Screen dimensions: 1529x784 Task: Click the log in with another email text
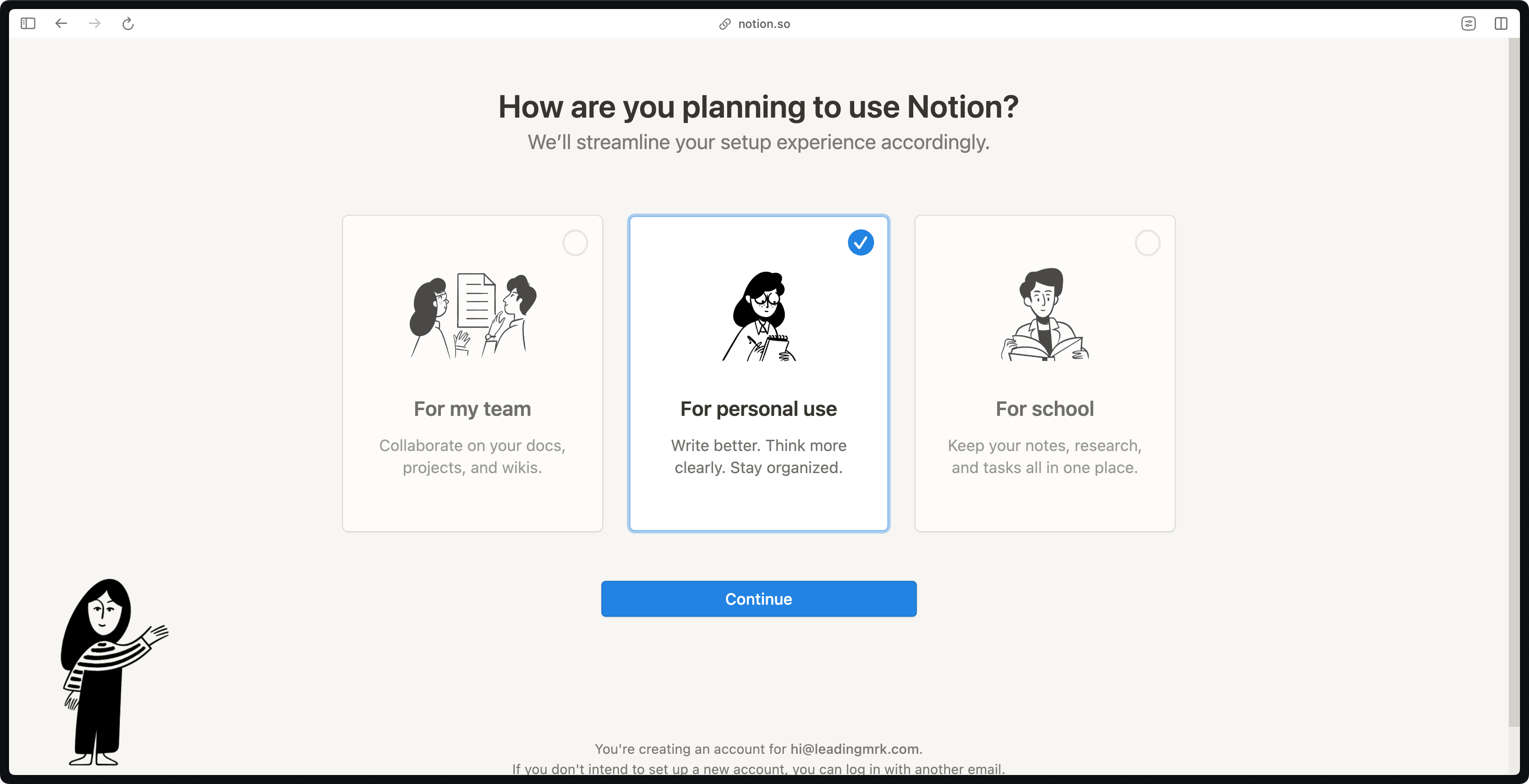point(924,769)
